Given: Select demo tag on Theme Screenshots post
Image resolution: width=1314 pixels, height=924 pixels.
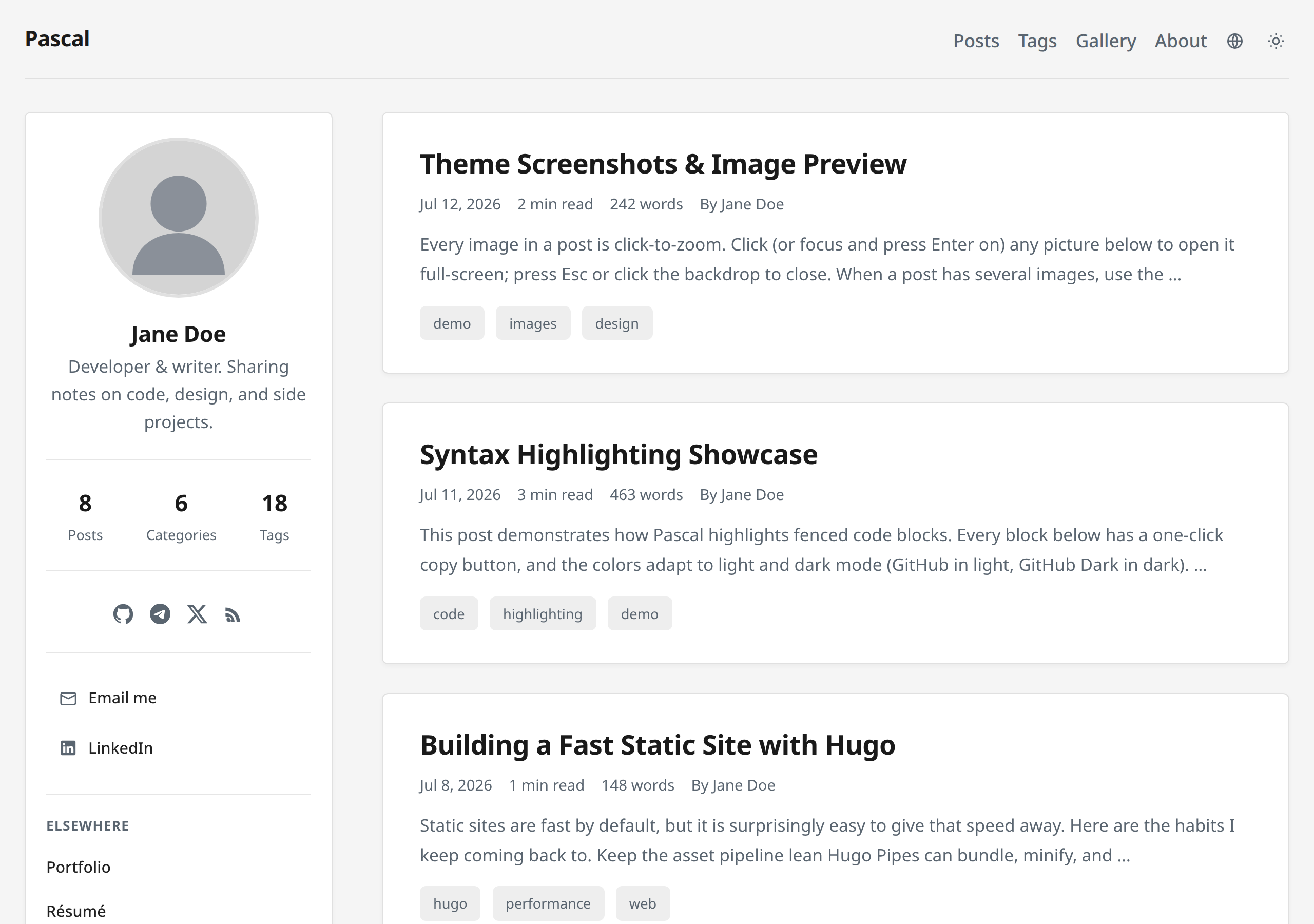Looking at the screenshot, I should pos(452,323).
